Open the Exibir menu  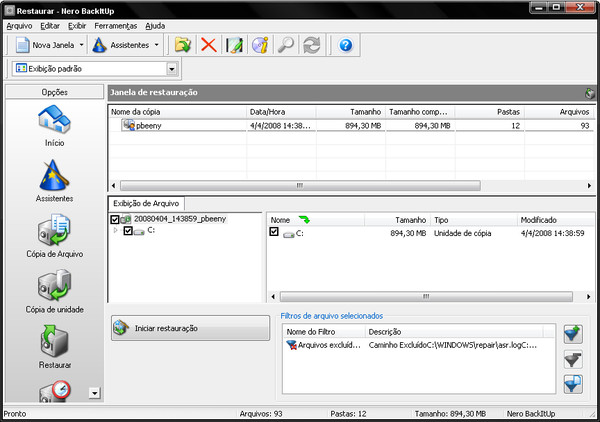point(77,26)
